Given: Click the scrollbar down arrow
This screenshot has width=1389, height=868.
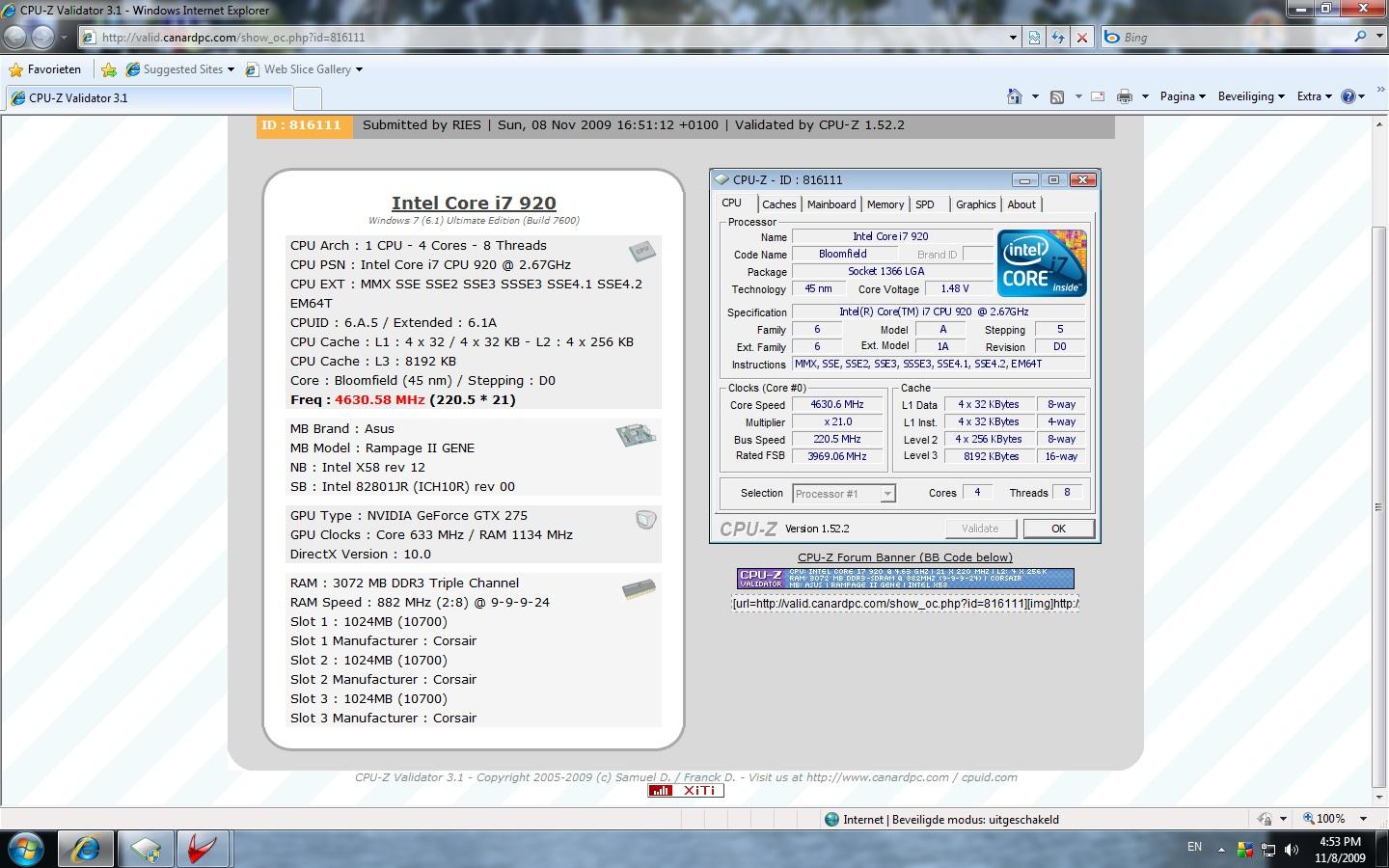Looking at the screenshot, I should pyautogui.click(x=1379, y=799).
